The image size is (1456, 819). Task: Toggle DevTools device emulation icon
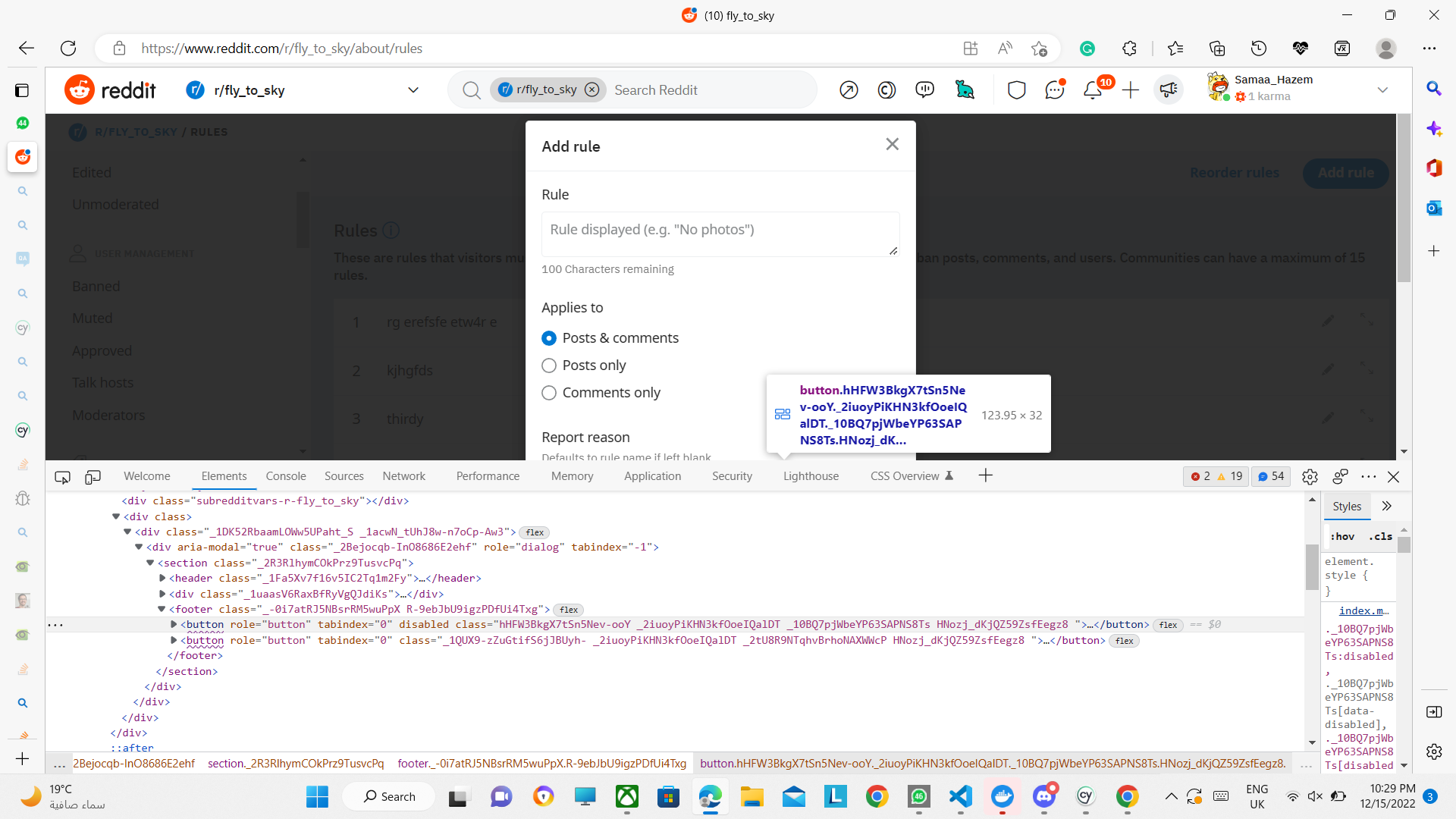click(93, 476)
